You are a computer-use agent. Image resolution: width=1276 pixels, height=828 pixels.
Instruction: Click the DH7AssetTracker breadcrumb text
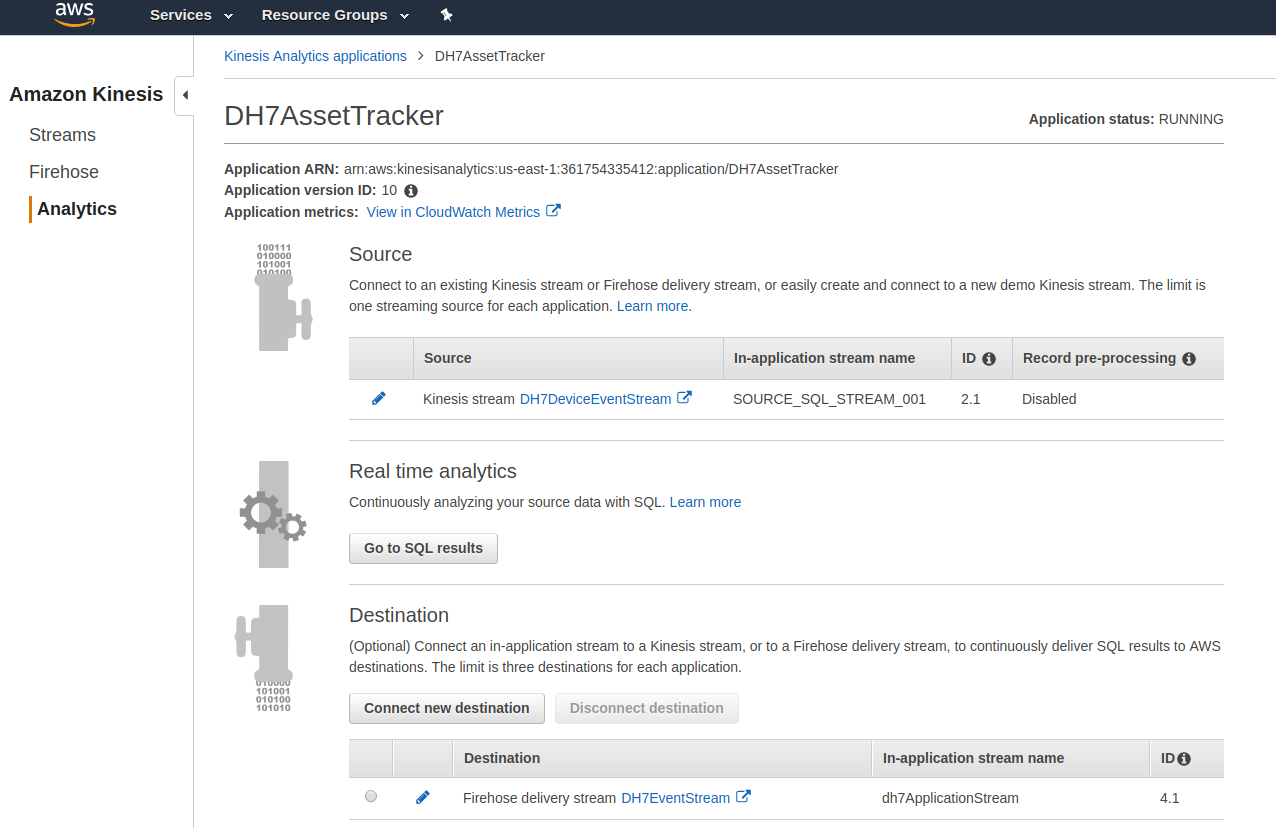(x=490, y=56)
